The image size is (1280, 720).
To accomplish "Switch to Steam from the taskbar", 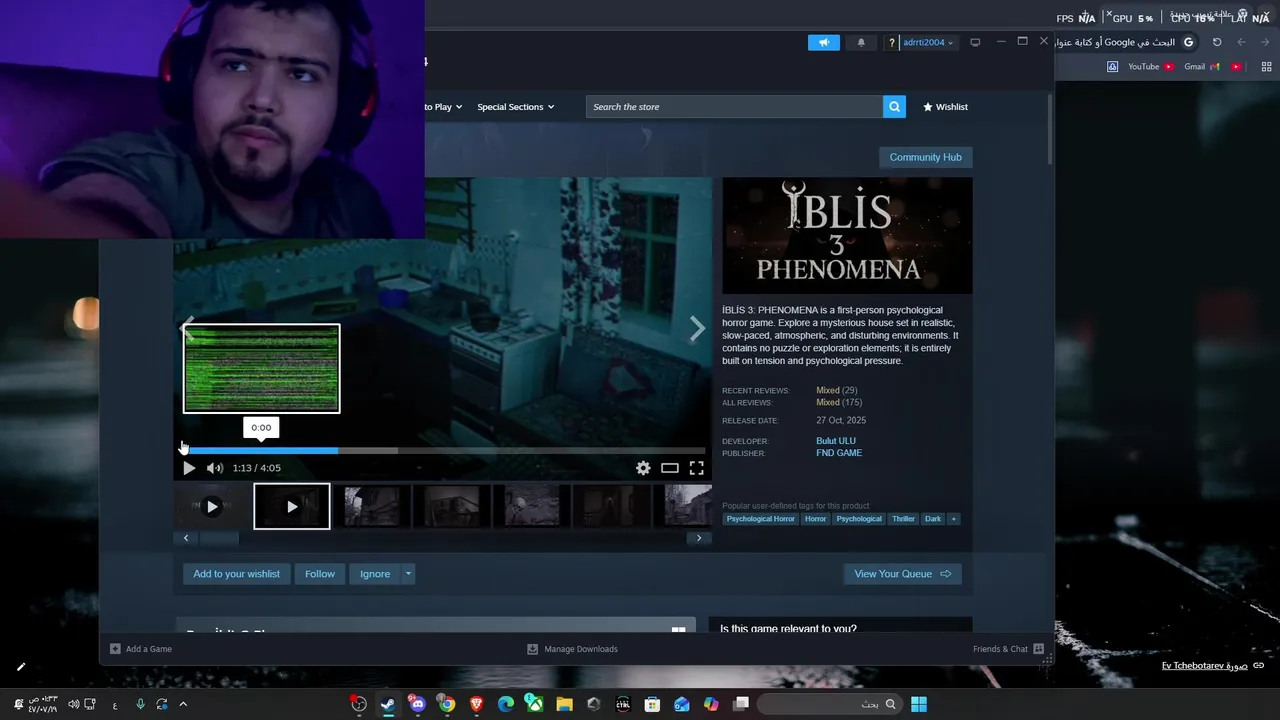I will tap(388, 704).
